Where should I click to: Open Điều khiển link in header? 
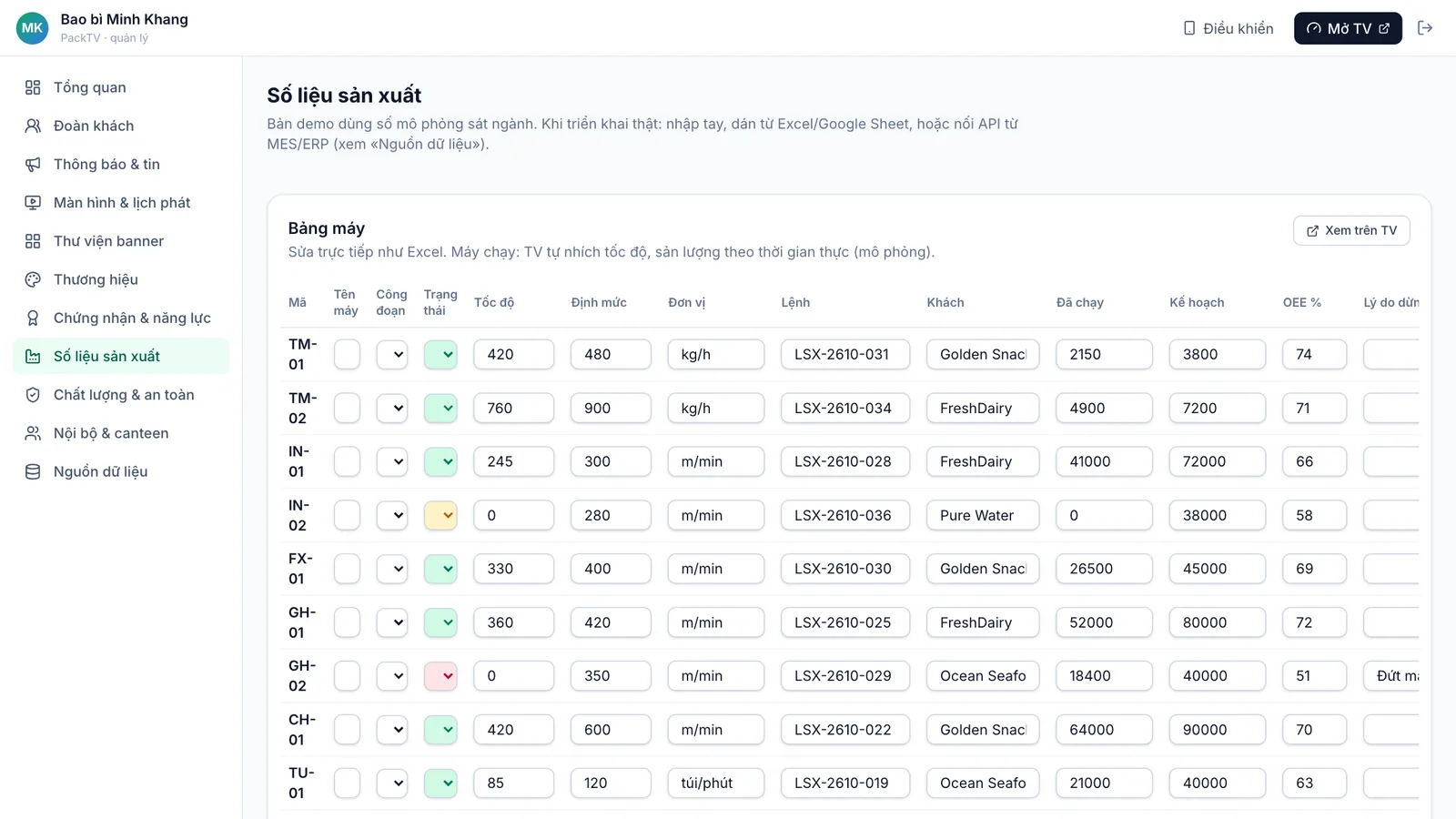1228,28
